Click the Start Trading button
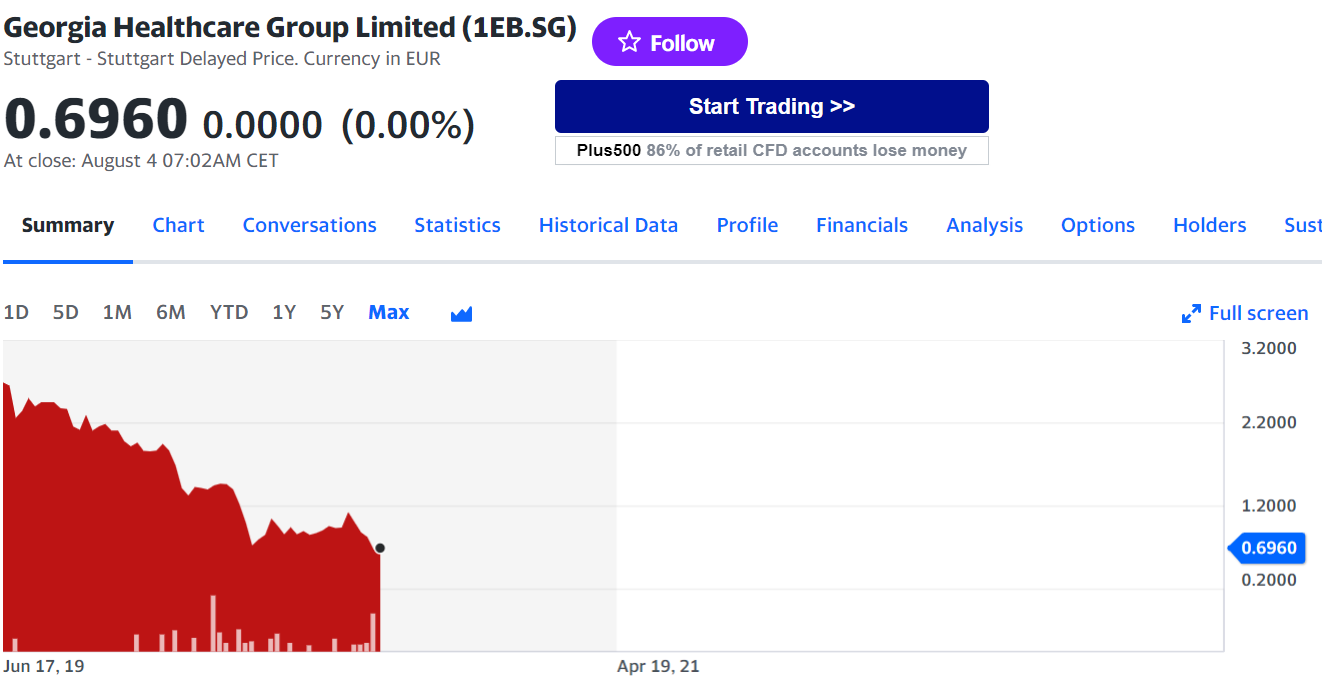Screen dimensions: 1322x698 point(771,106)
